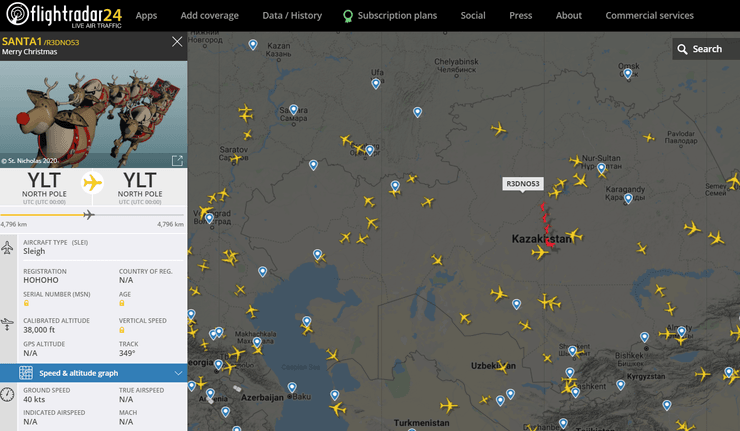Click the Flightradar24 logo
Screen dimensions: 740x431
[65, 16]
